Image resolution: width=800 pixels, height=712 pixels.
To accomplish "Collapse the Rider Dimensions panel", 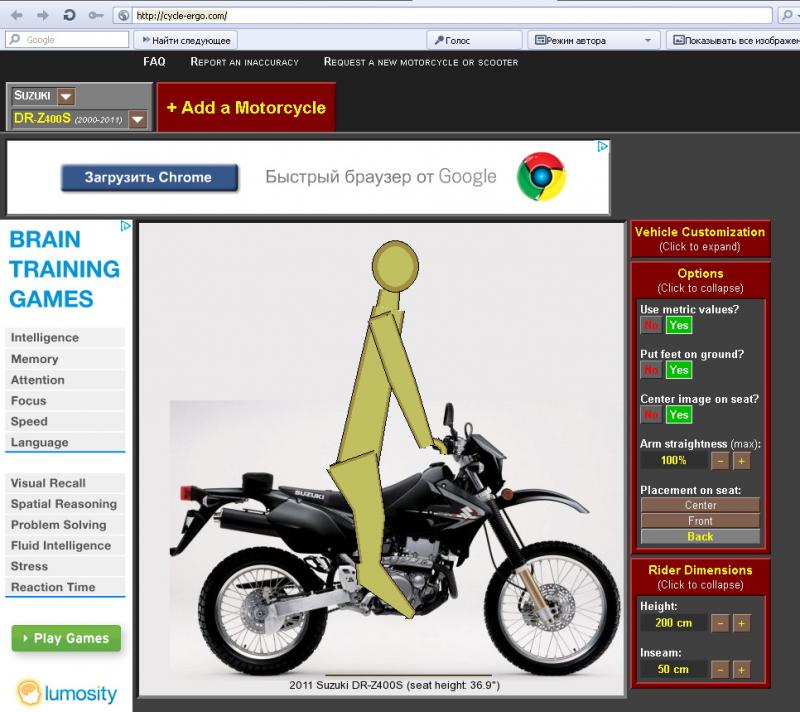I will coord(700,577).
